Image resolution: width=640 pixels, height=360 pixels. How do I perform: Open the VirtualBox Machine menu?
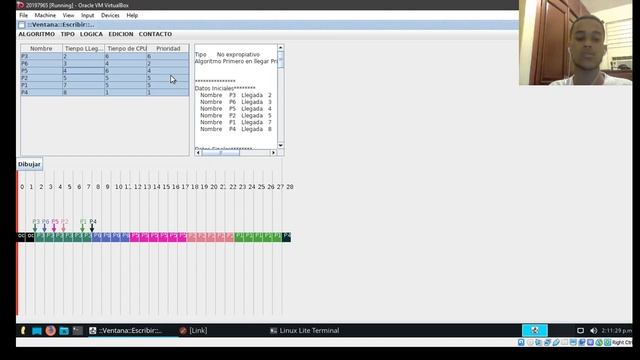click(x=45, y=16)
